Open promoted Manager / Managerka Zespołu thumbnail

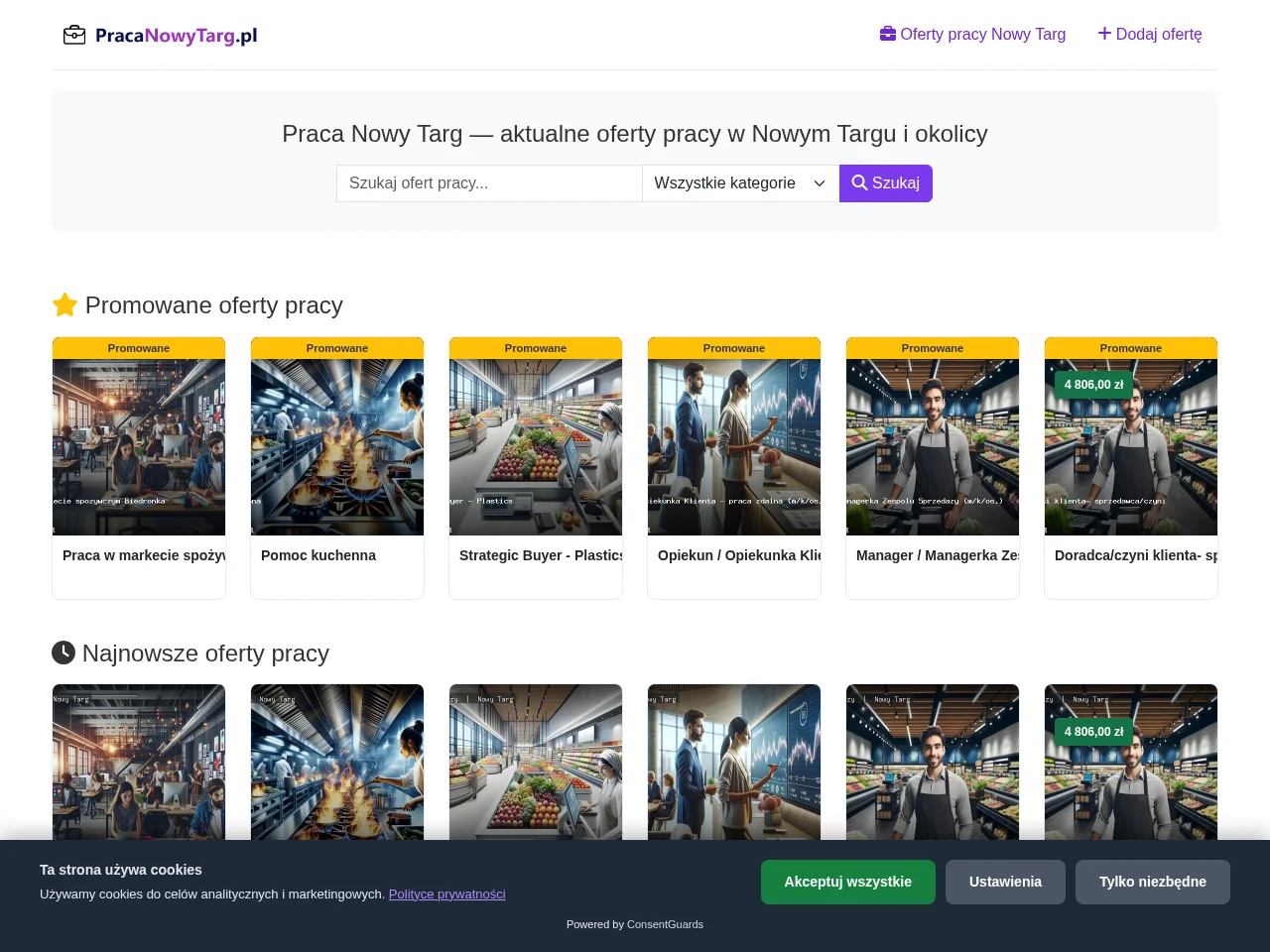coord(933,447)
